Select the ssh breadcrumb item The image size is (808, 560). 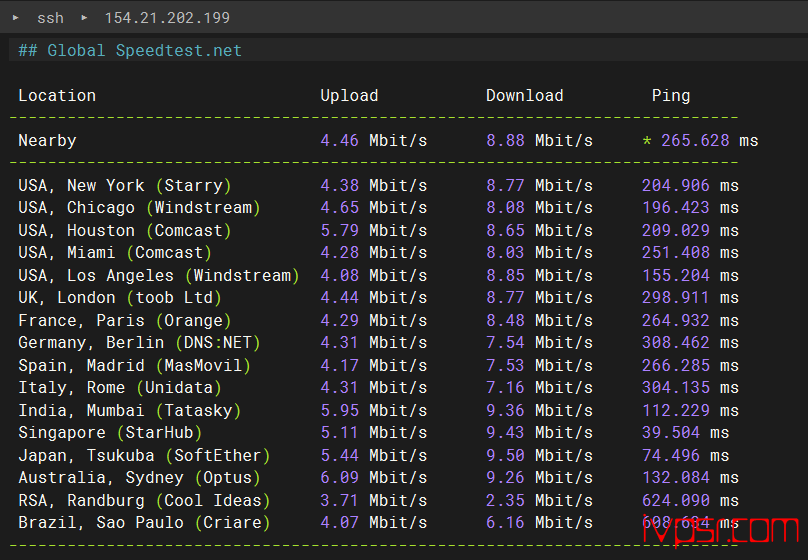(x=50, y=18)
